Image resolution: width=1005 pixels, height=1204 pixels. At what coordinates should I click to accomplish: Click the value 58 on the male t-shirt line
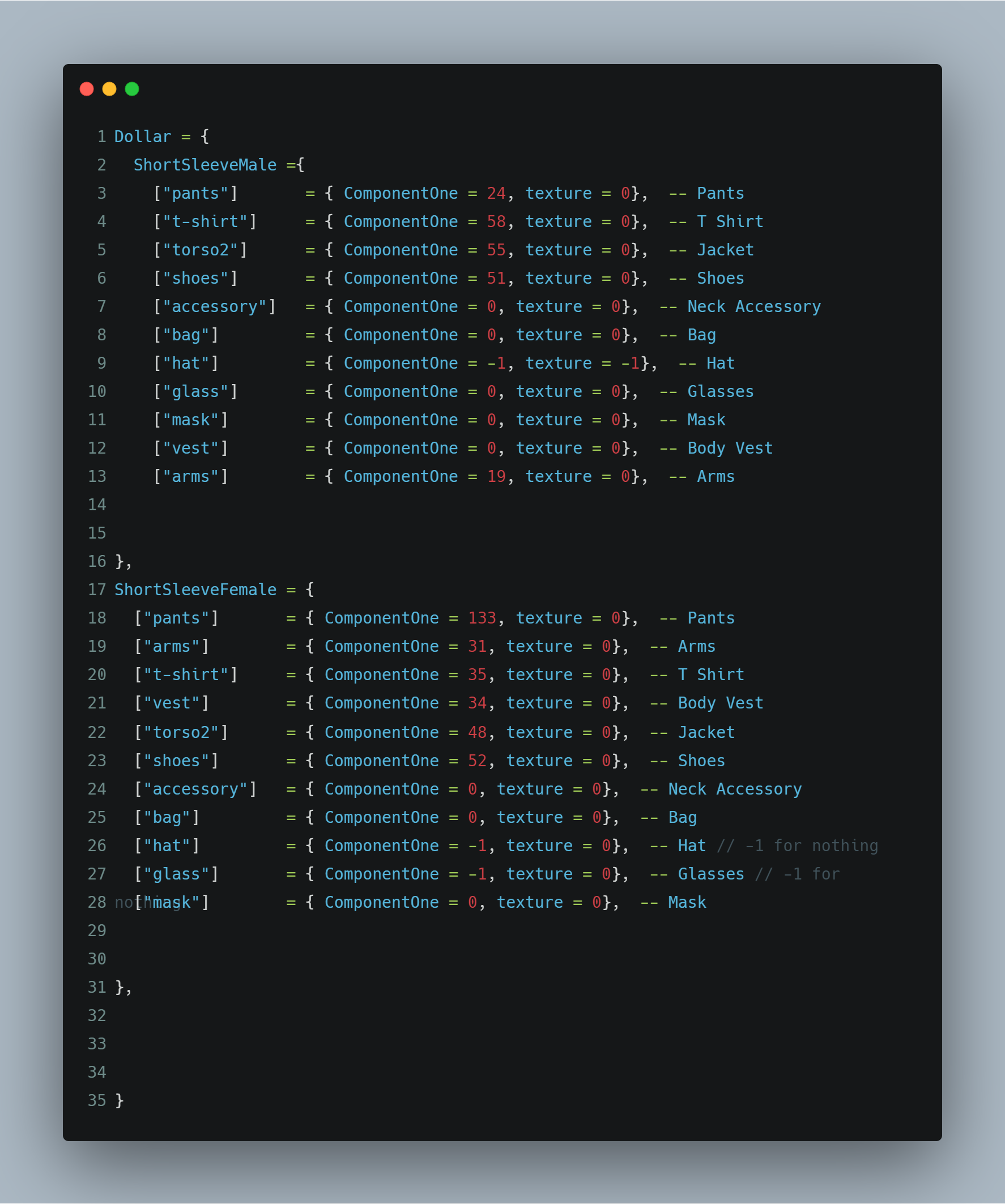tap(496, 221)
